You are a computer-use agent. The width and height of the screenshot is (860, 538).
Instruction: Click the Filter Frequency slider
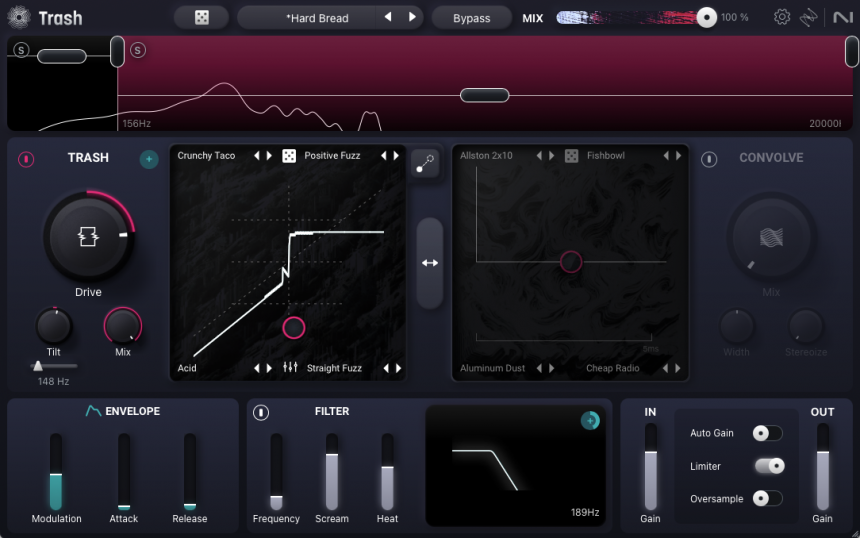pyautogui.click(x=276, y=472)
